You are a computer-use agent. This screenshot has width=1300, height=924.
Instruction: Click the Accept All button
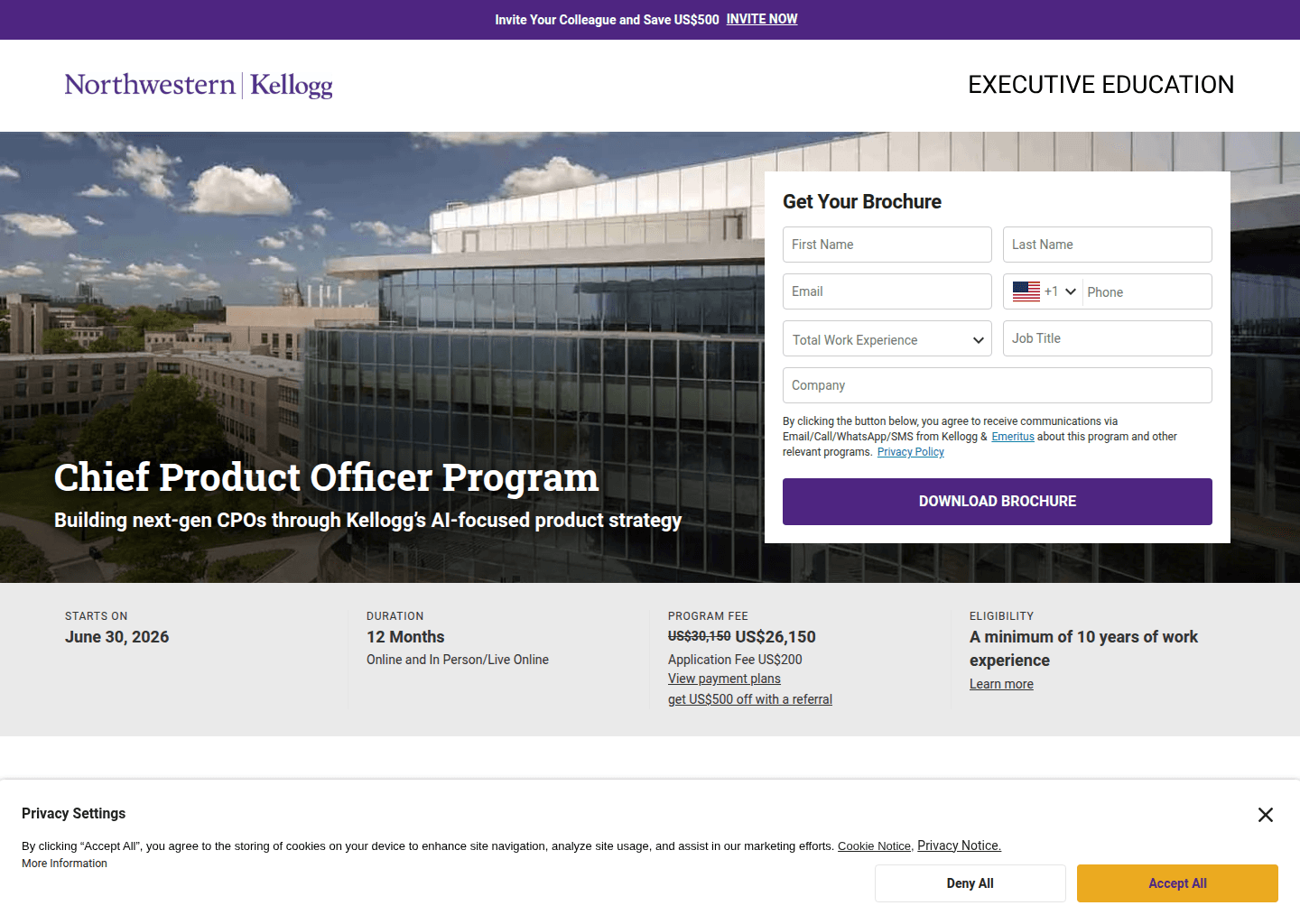click(x=1177, y=883)
